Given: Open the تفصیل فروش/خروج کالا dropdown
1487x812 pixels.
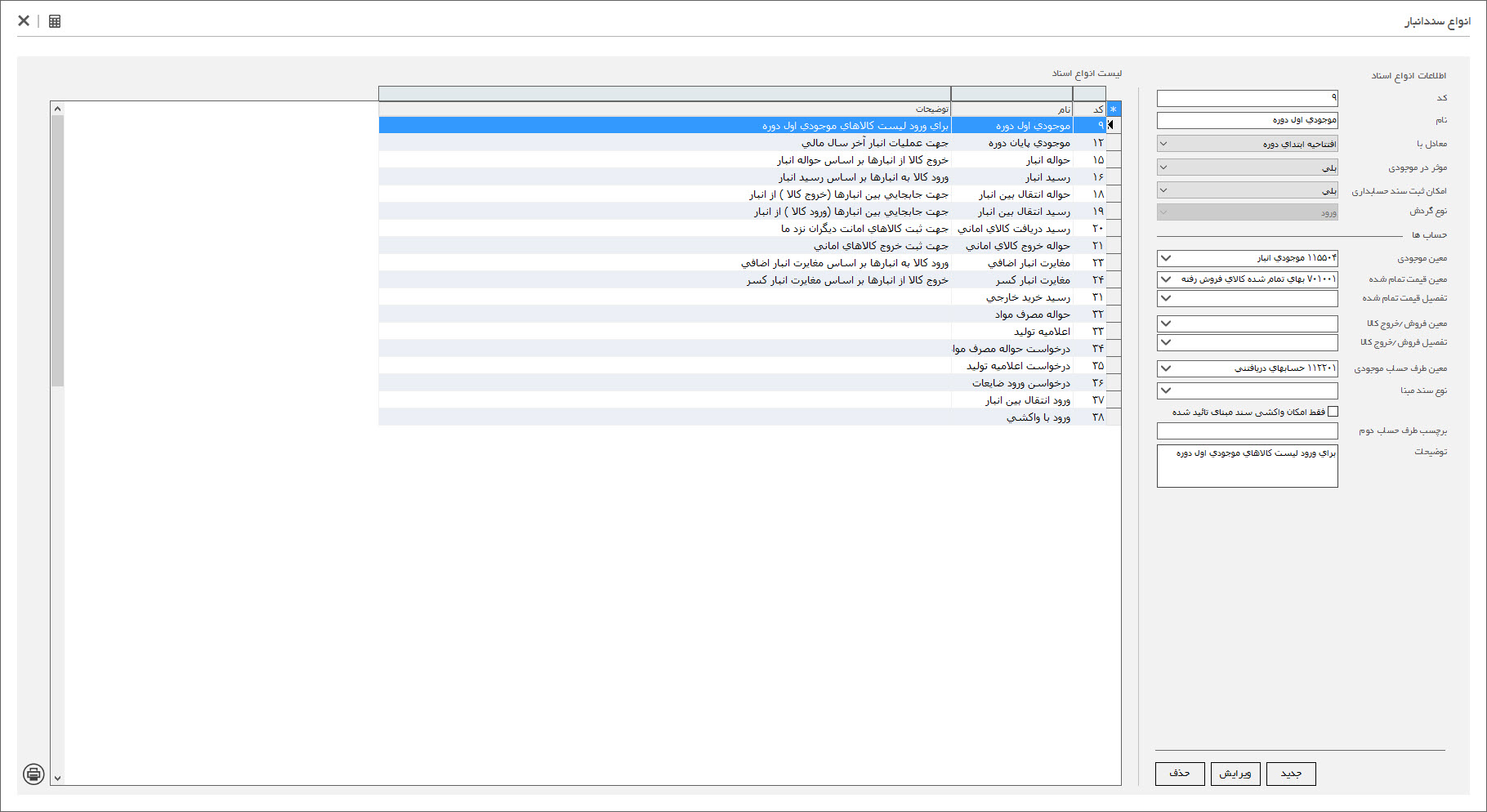Looking at the screenshot, I should tap(1166, 342).
